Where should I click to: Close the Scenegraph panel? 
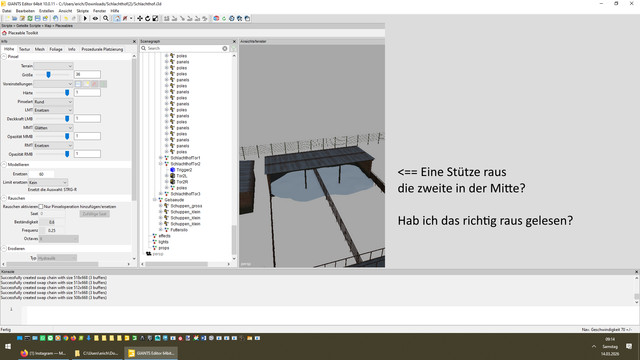point(234,41)
